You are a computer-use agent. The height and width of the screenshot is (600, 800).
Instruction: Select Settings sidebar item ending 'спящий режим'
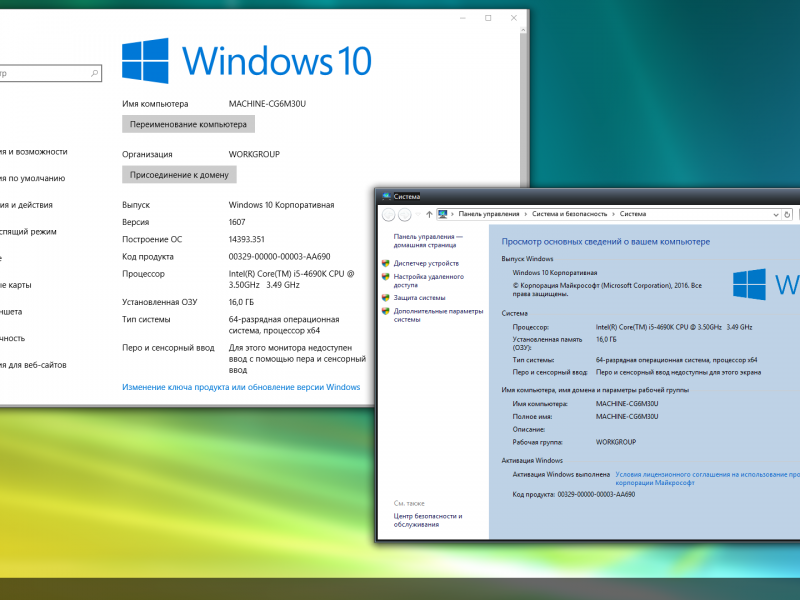(29, 231)
